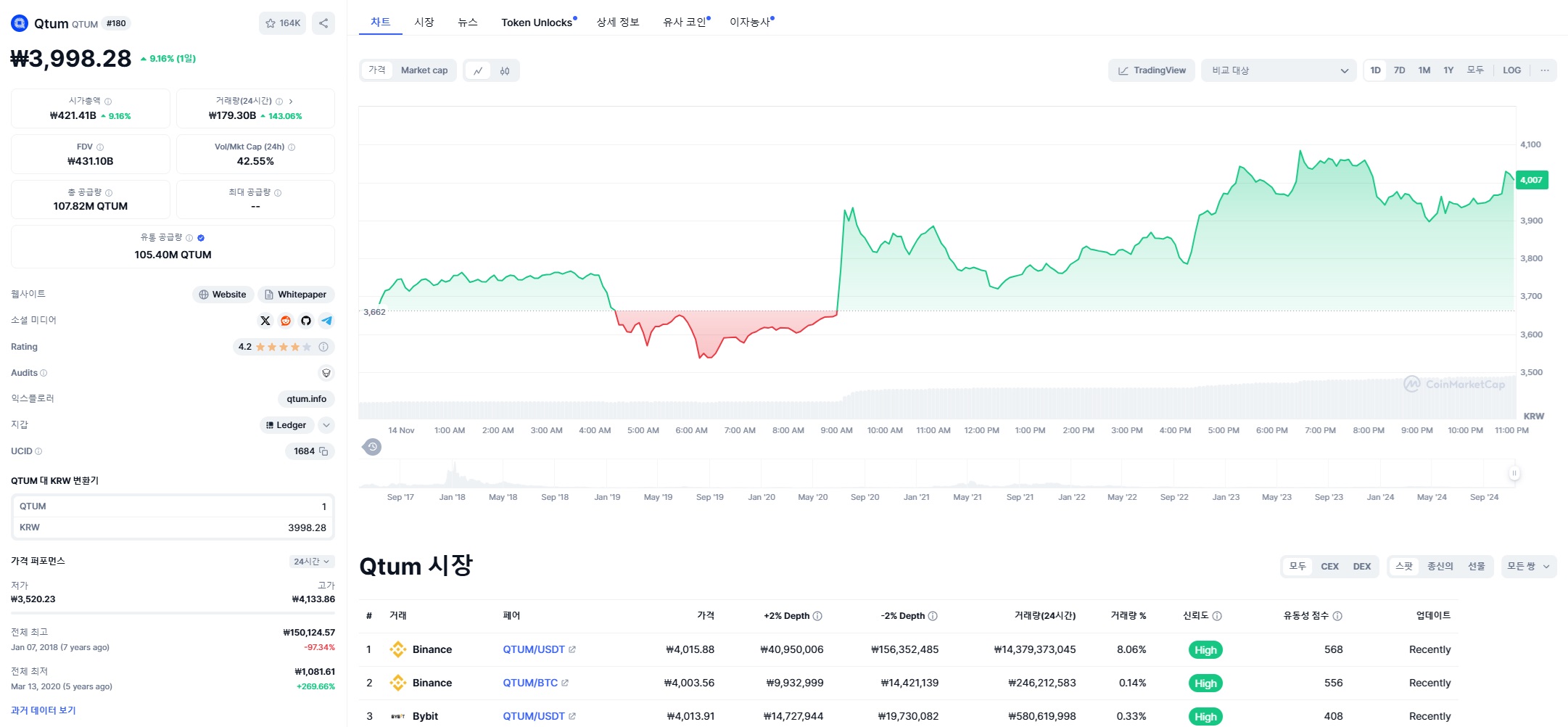Select the 1D time range
The image size is (1568, 727).
[x=1376, y=70]
